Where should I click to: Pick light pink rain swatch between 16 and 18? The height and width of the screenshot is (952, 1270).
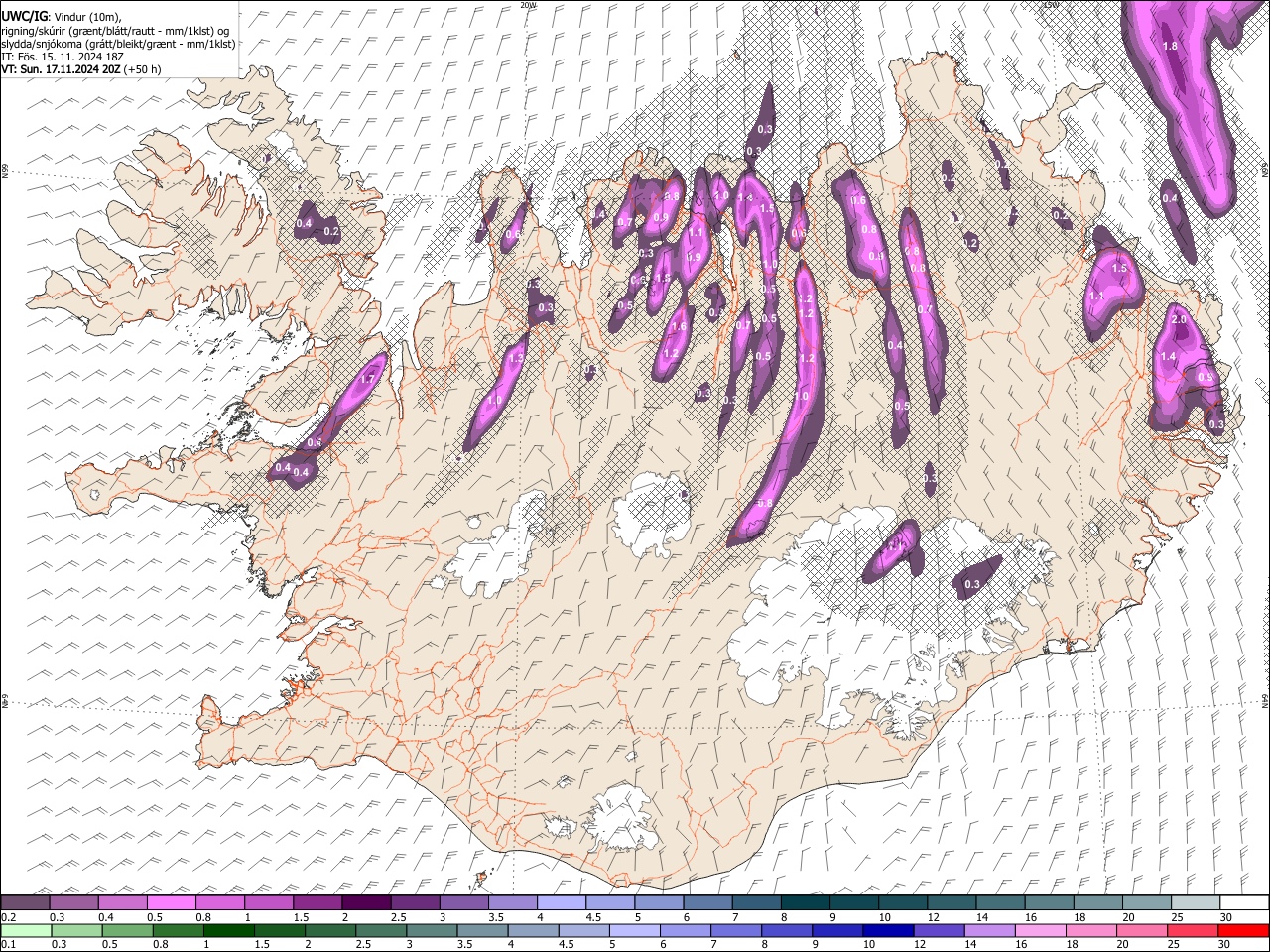pos(1041,930)
